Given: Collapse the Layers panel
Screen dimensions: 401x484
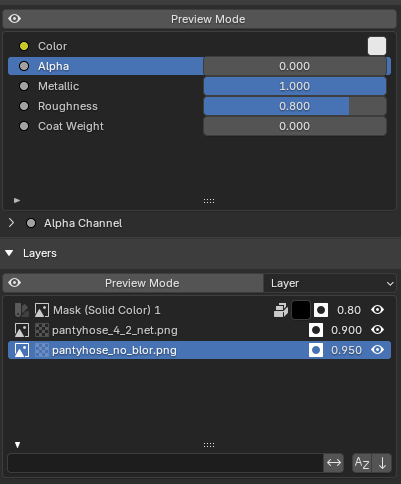Looking at the screenshot, I should (x=9, y=253).
